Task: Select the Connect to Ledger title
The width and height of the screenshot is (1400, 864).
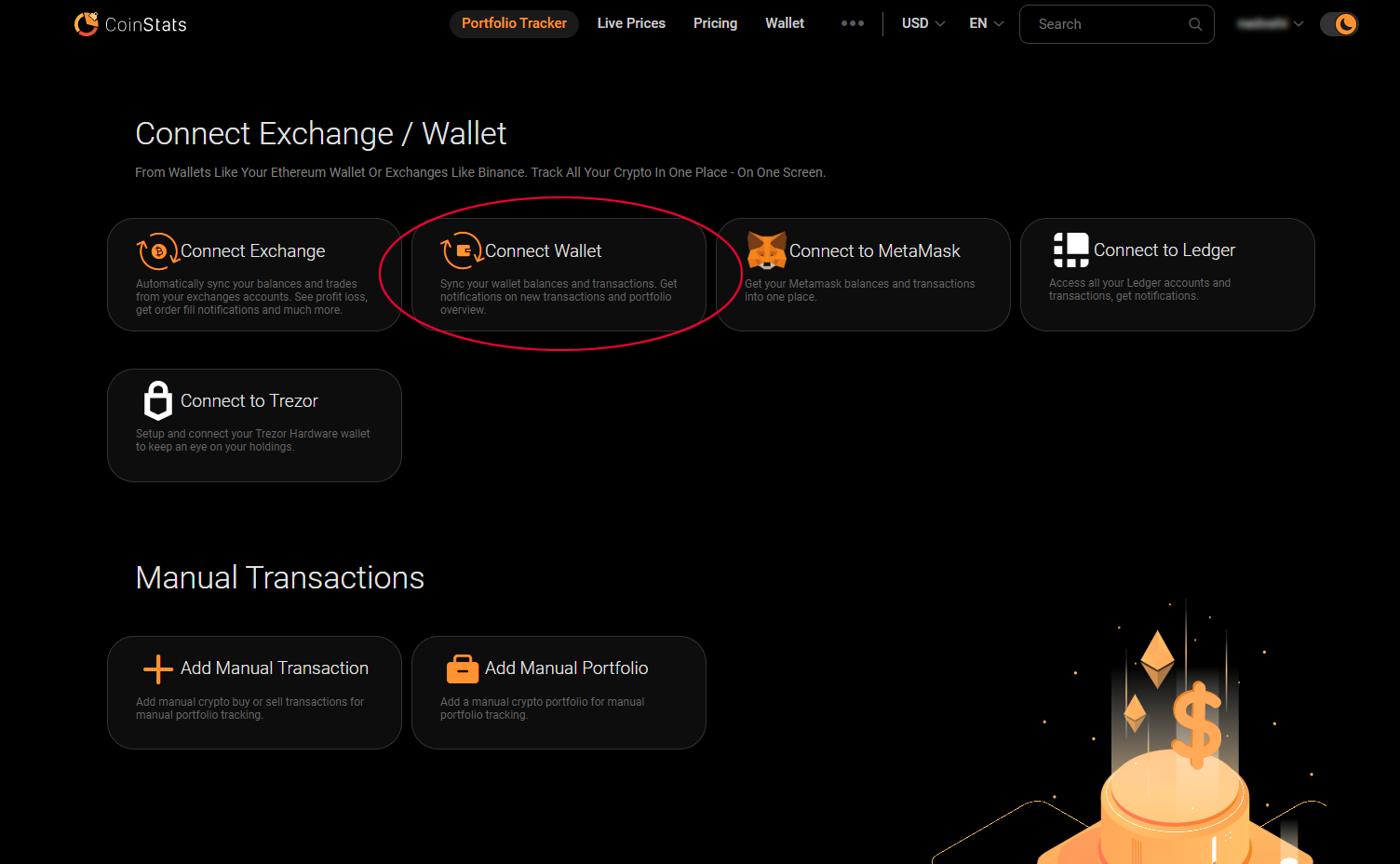Action: 1164,250
